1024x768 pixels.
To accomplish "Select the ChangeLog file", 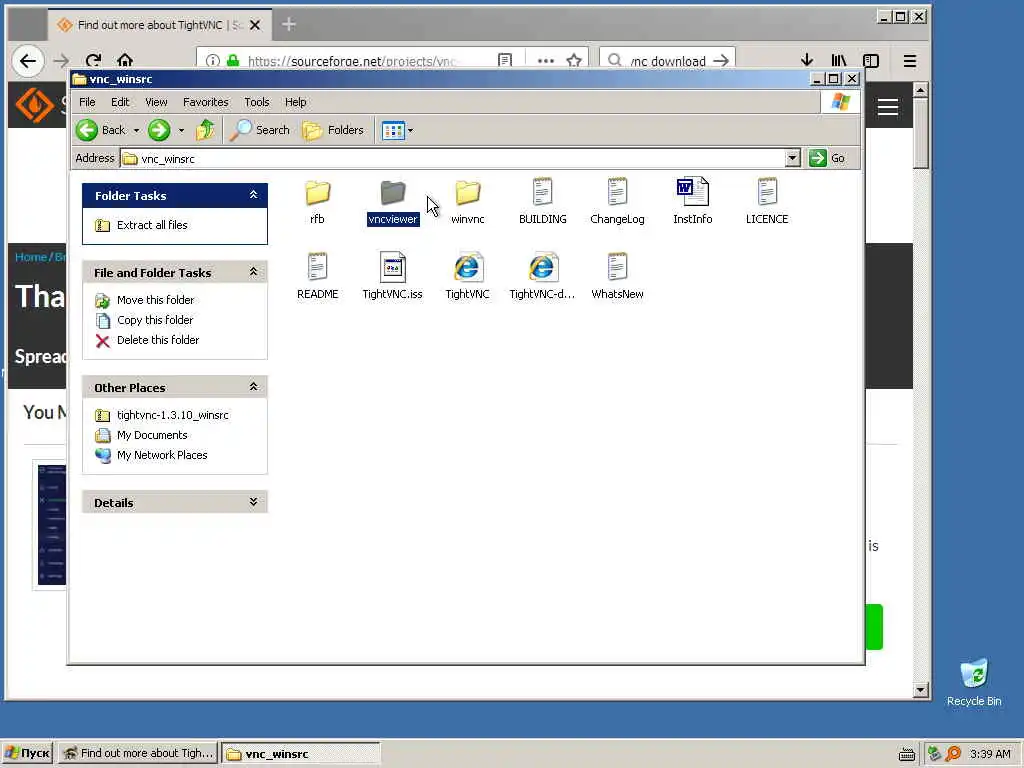I will coord(617,201).
